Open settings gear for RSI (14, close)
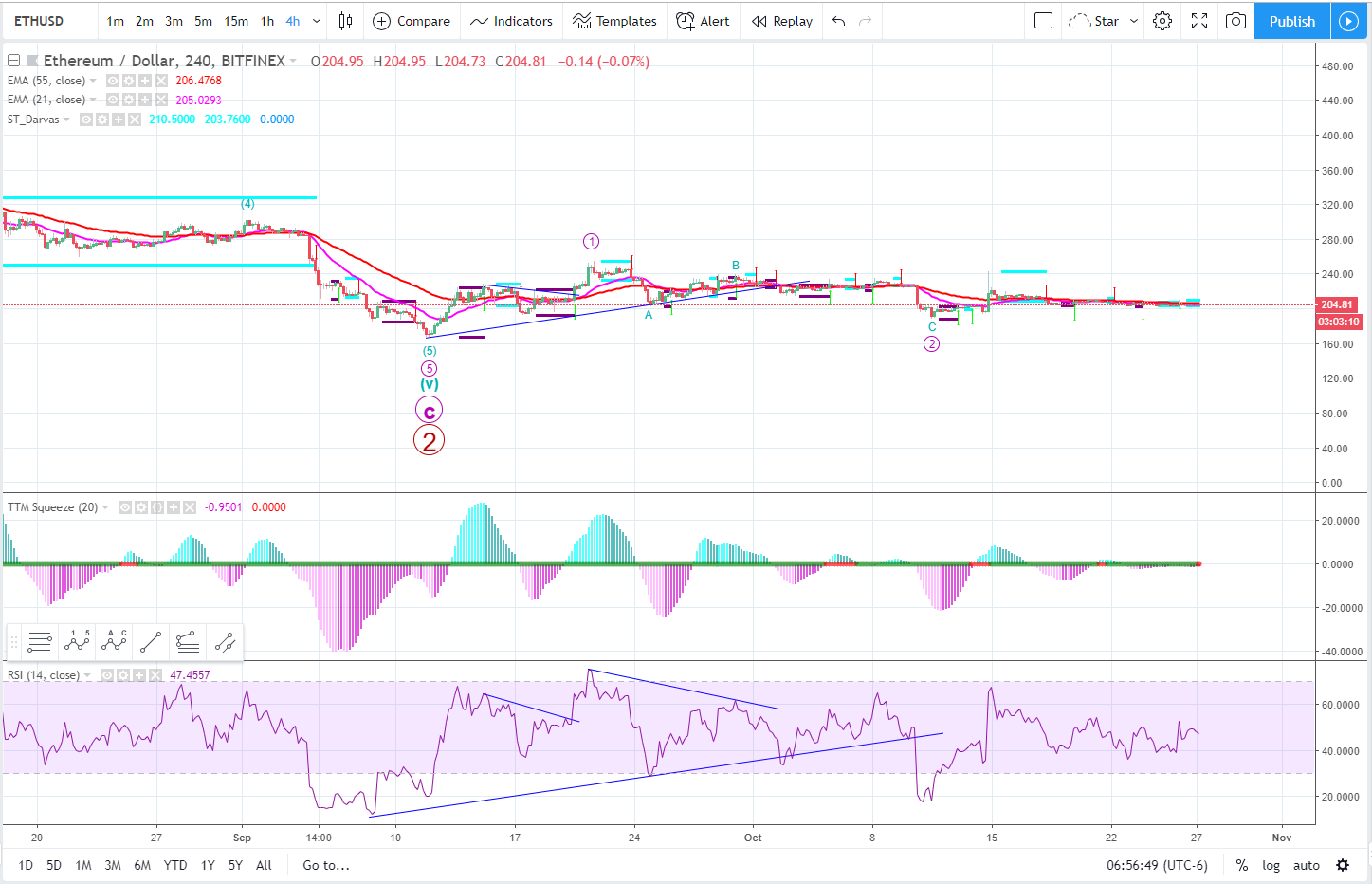Image resolution: width=1372 pixels, height=884 pixels. coord(123,675)
